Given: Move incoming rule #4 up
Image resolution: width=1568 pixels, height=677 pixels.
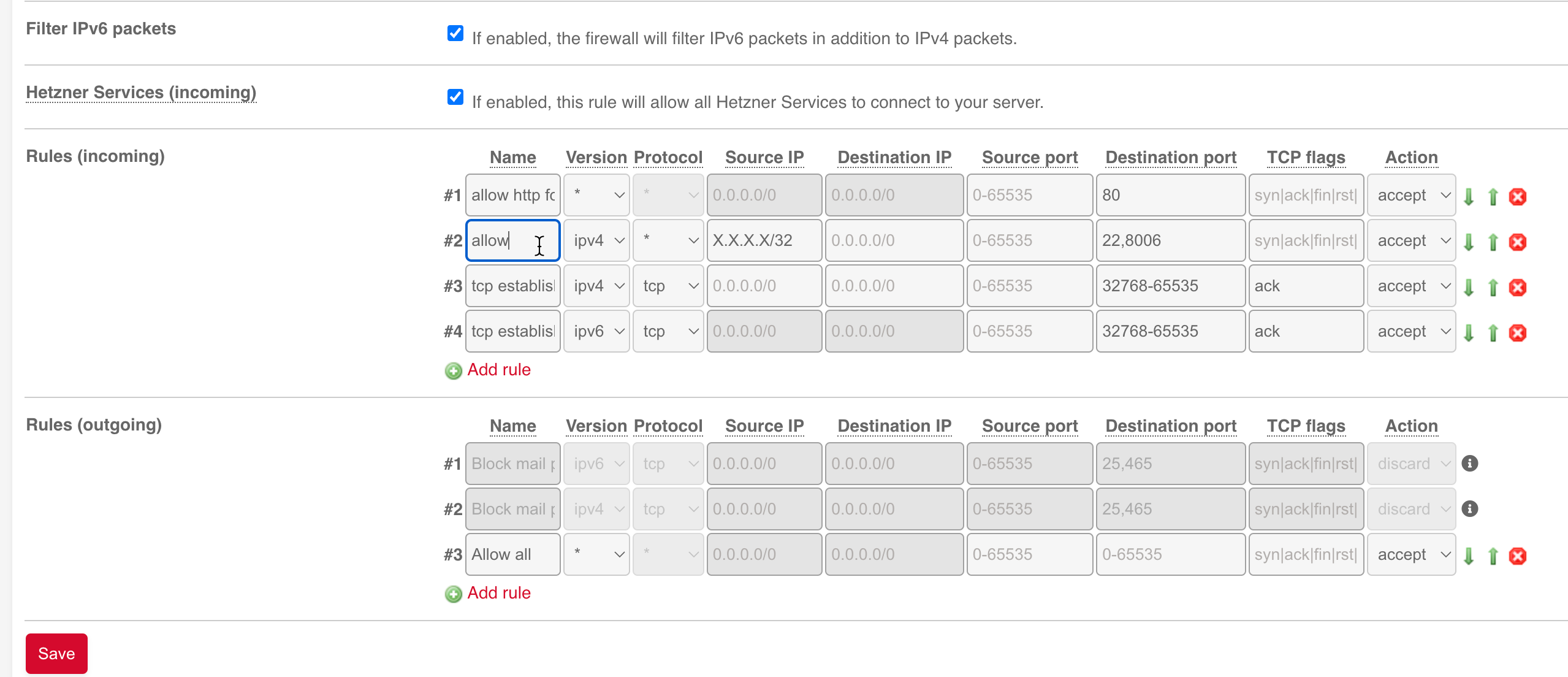Looking at the screenshot, I should (1493, 332).
